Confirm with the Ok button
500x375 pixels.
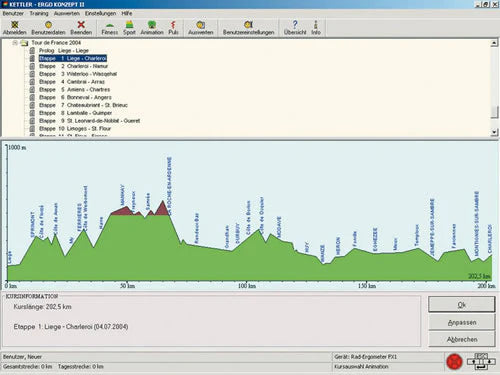461,305
